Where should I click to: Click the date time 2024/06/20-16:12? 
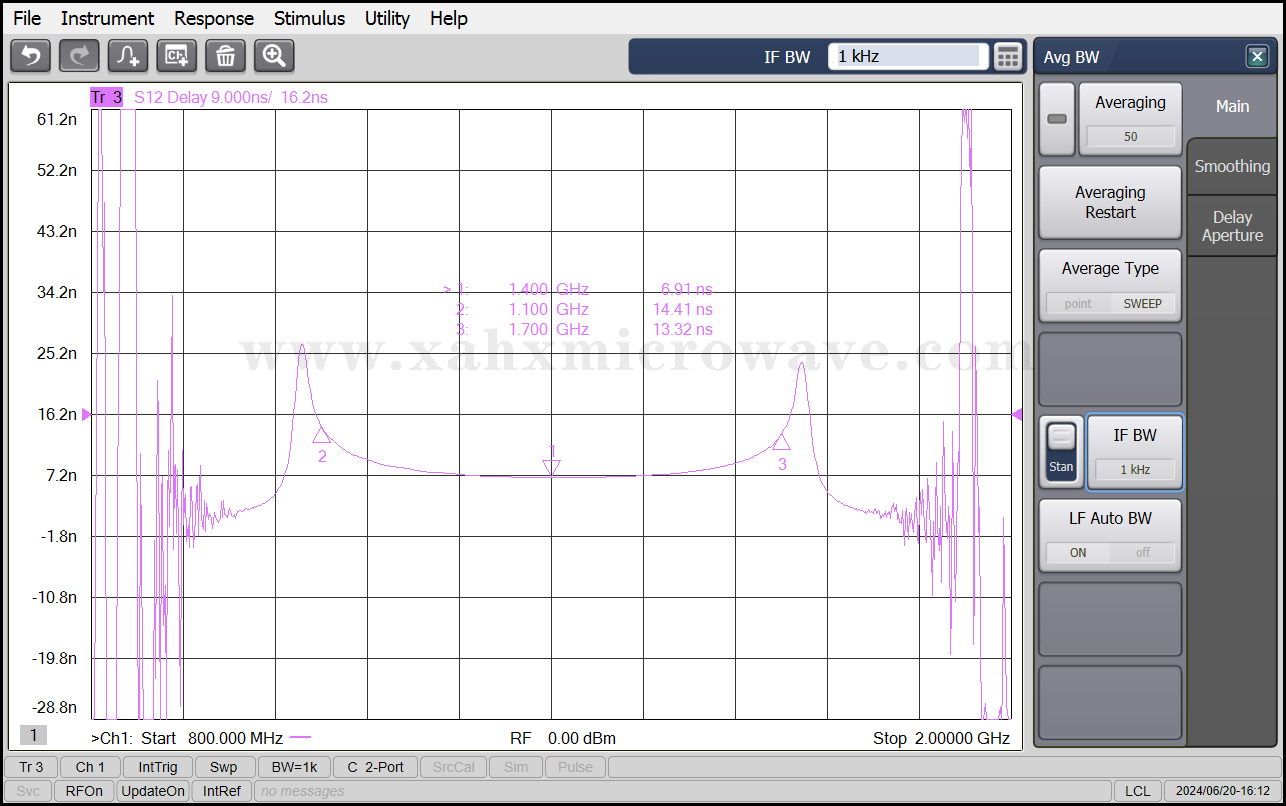[1222, 791]
